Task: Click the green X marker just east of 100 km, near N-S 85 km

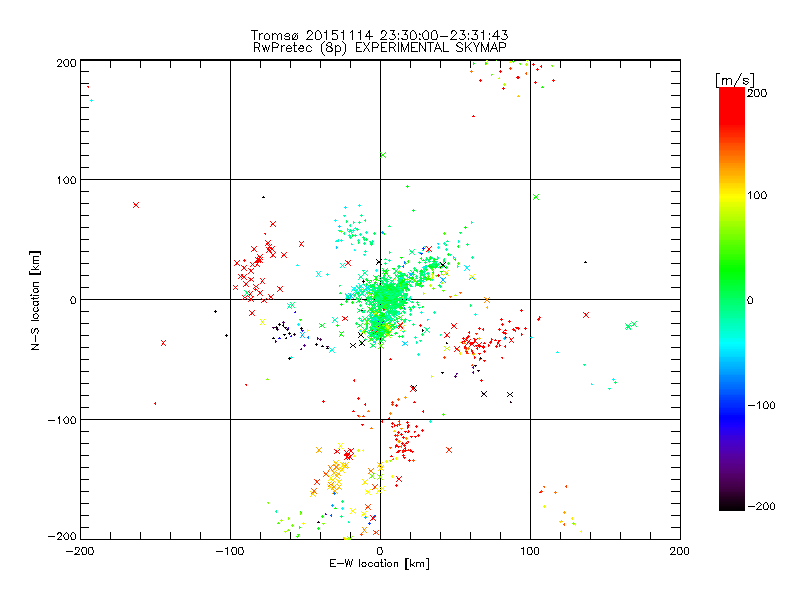Action: (536, 197)
